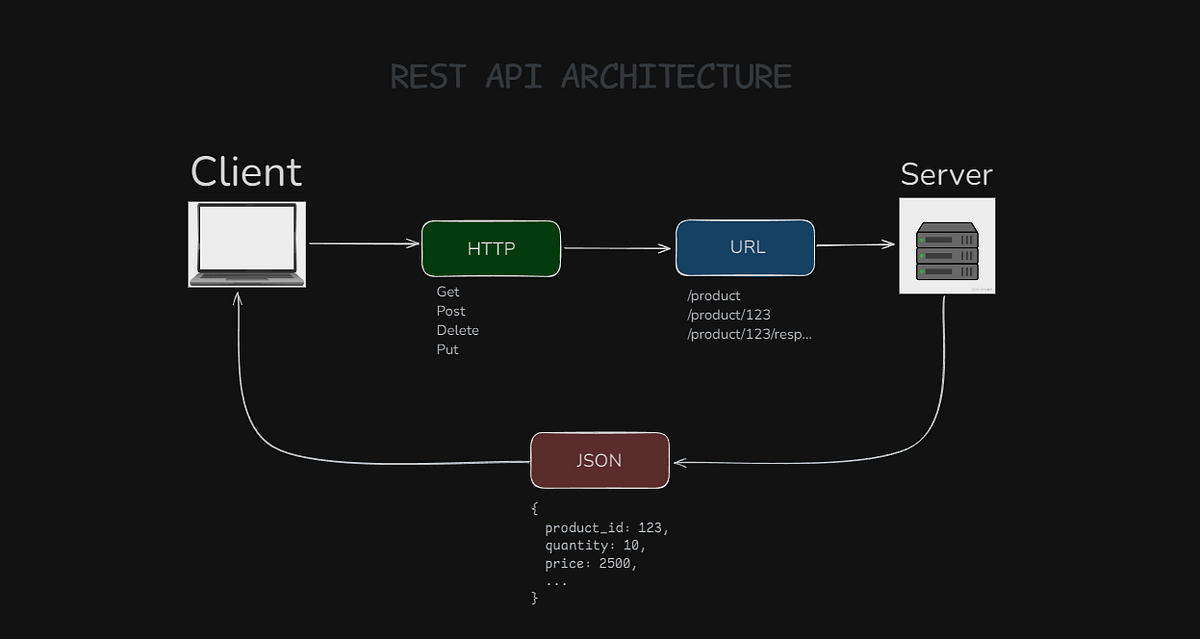Select the red JSON block
This screenshot has height=639, width=1200.
click(x=599, y=460)
